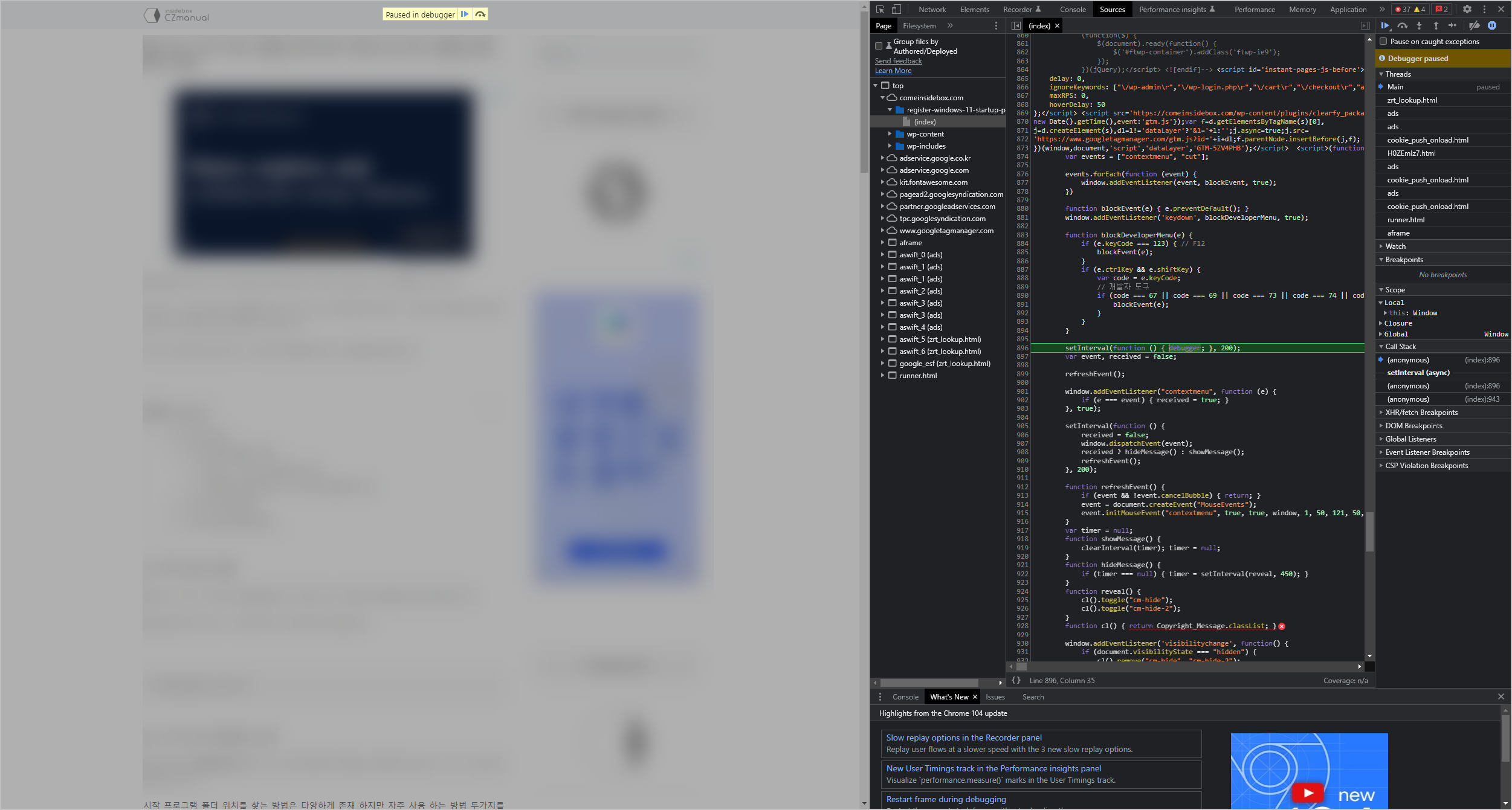Activate inspect element picker icon
Viewport: 1512px width, 810px height.
coord(880,9)
